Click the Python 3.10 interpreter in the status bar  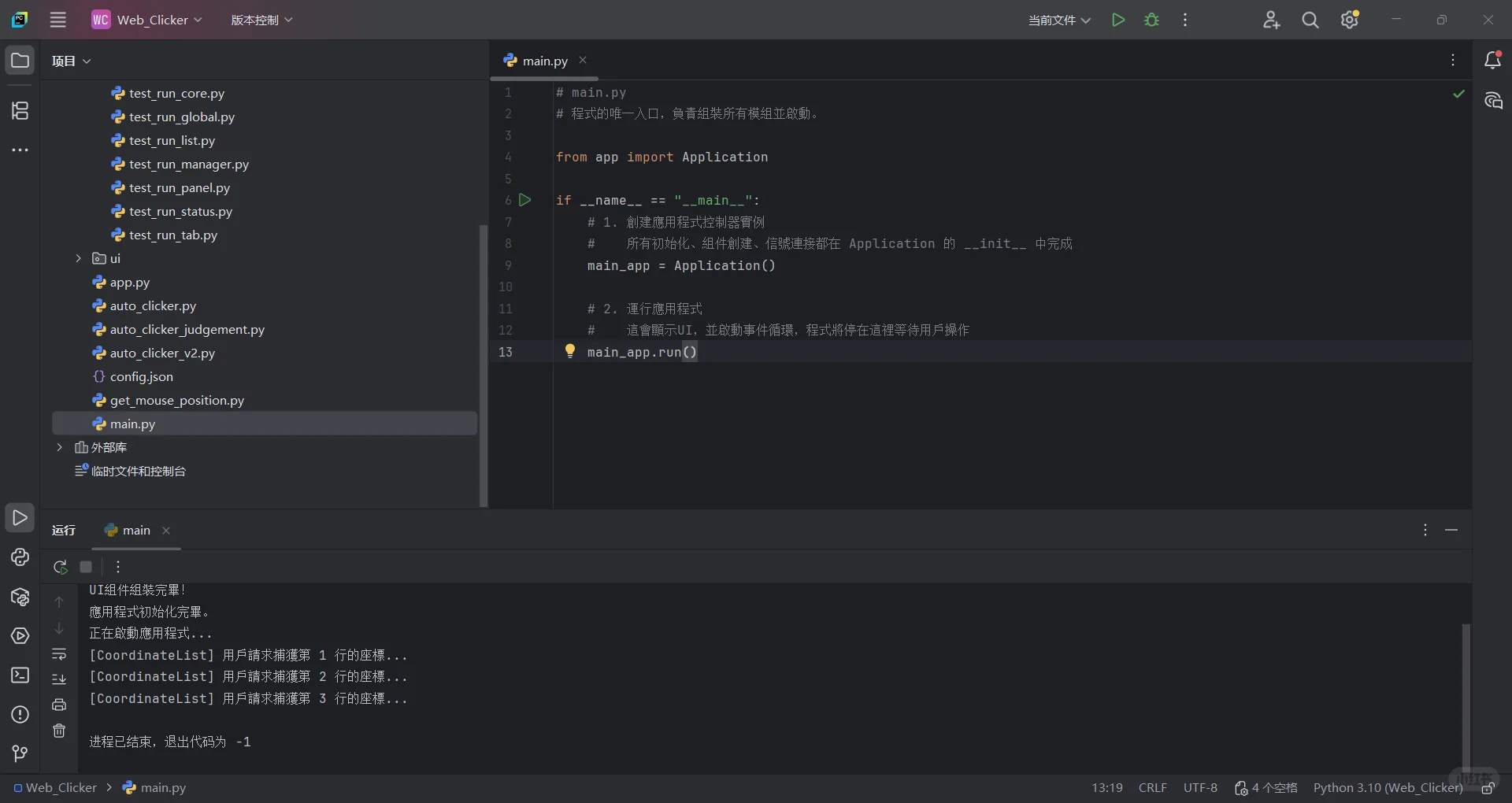[x=1388, y=787]
